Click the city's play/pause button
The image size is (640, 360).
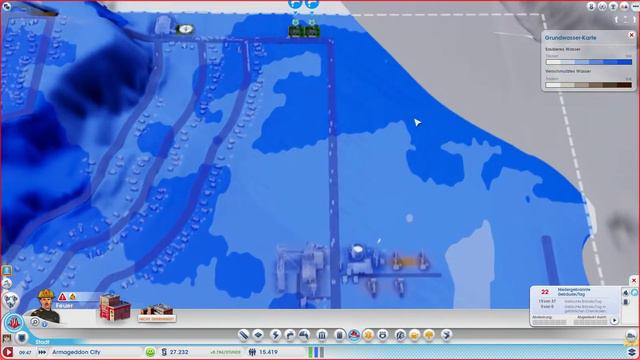coord(8,352)
